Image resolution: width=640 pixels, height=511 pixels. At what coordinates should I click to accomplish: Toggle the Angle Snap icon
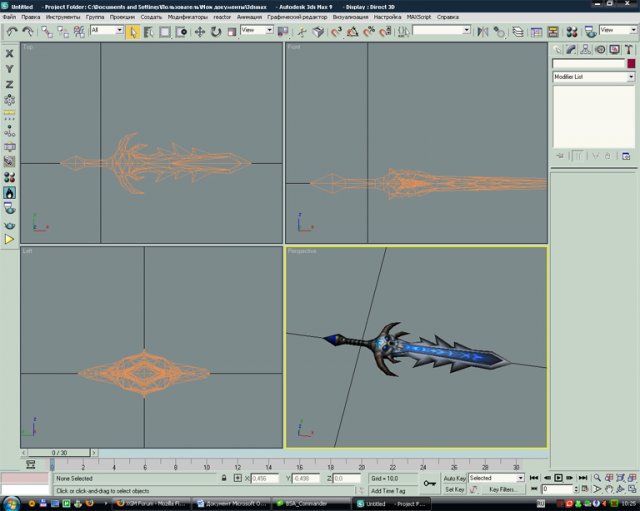click(x=353, y=32)
